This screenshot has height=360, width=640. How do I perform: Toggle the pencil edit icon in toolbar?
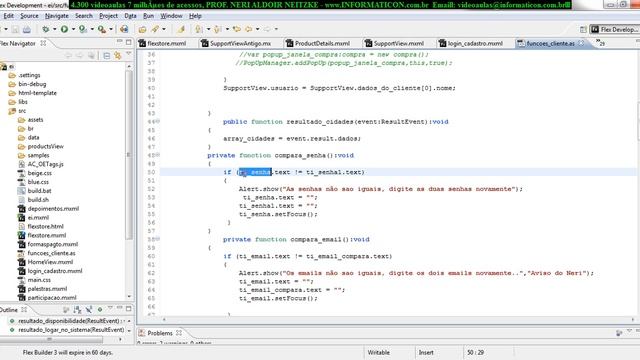[155, 29]
